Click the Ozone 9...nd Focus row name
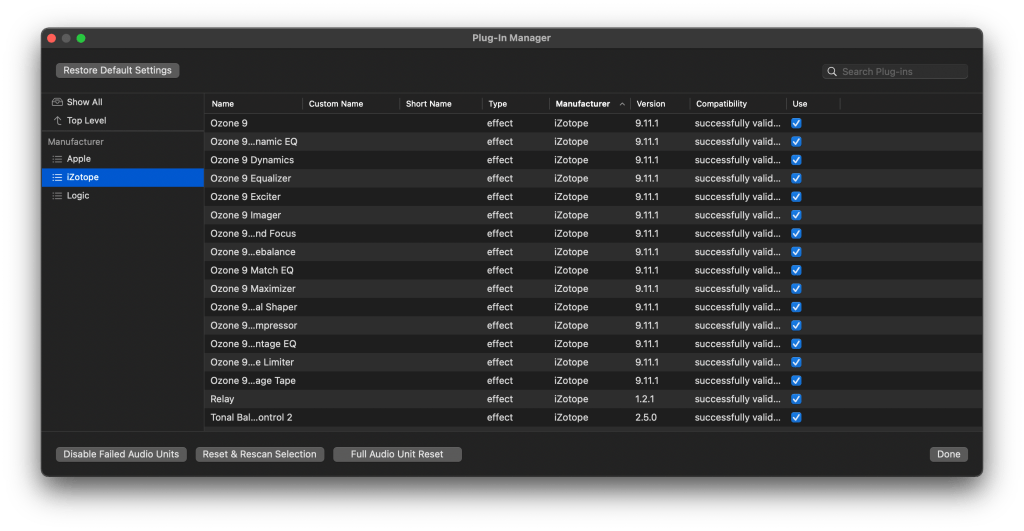1024x531 pixels. (x=253, y=233)
